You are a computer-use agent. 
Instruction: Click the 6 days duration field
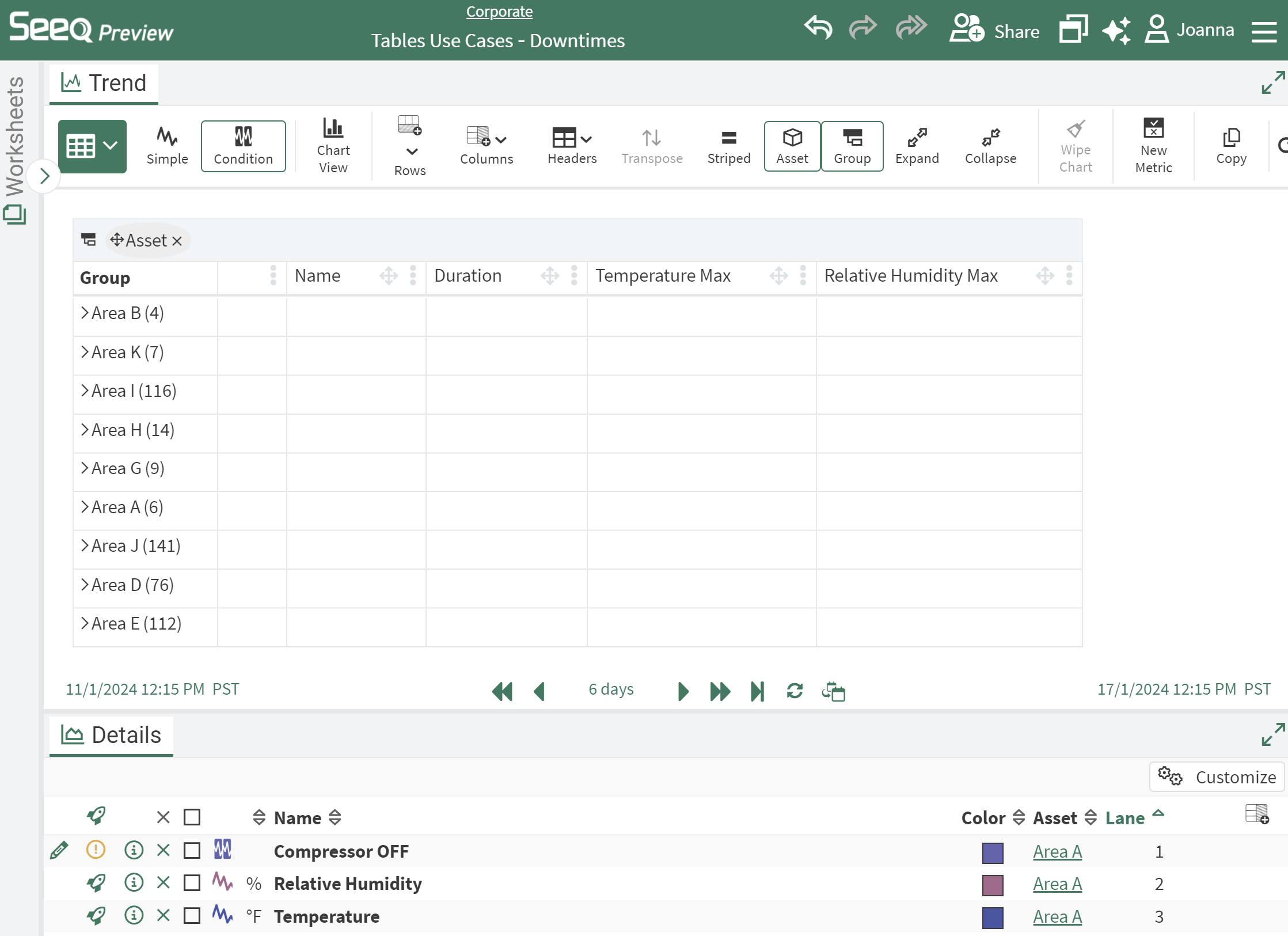pos(611,689)
